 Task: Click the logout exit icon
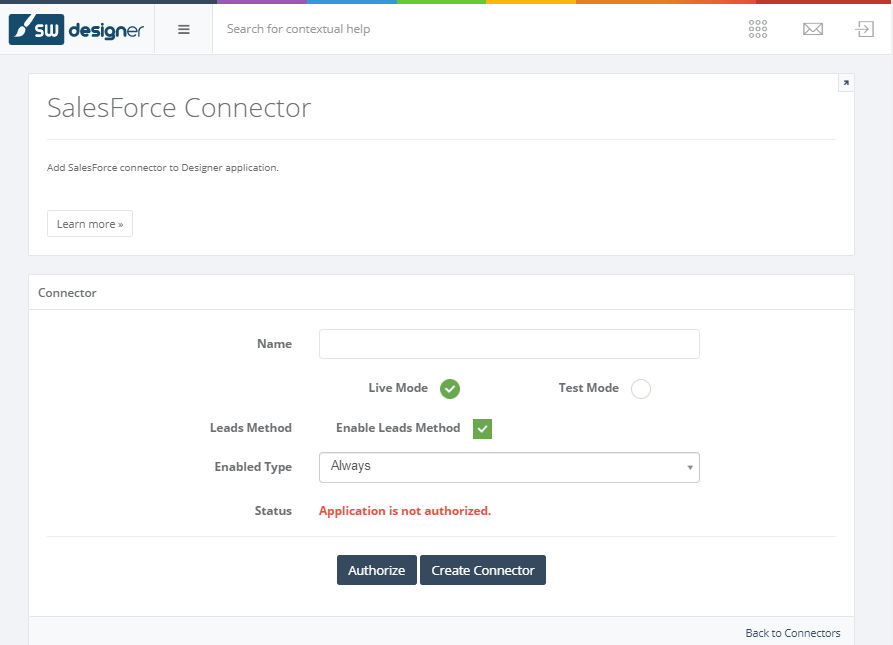[x=865, y=29]
